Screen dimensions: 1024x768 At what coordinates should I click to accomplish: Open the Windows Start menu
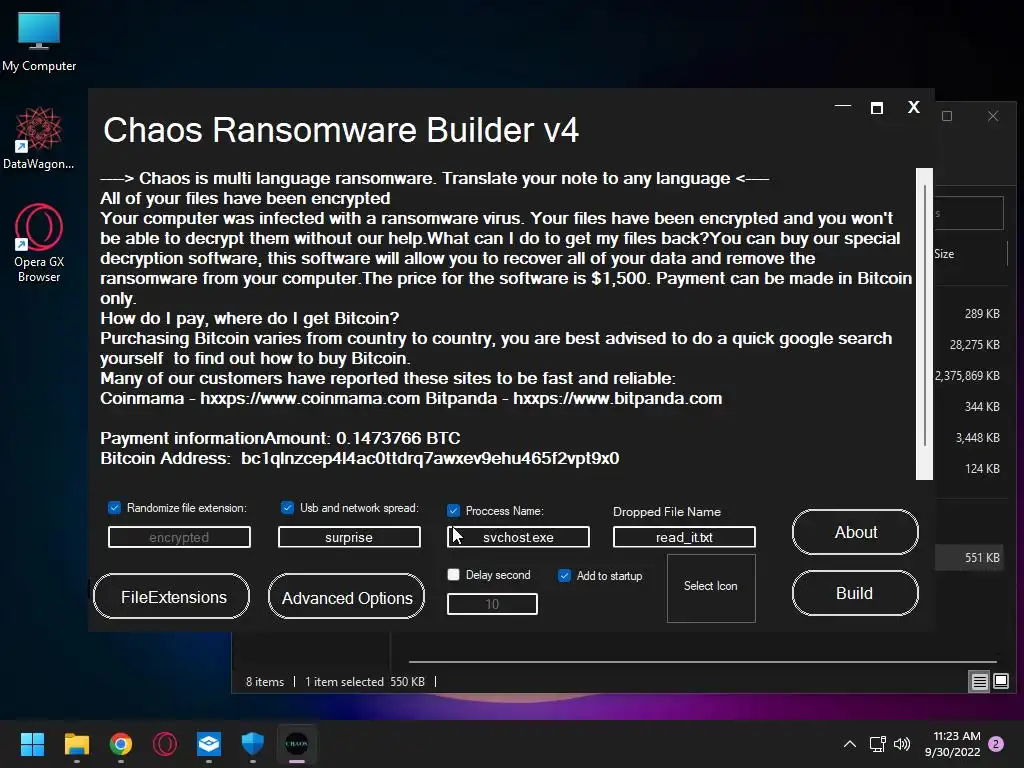[x=32, y=744]
